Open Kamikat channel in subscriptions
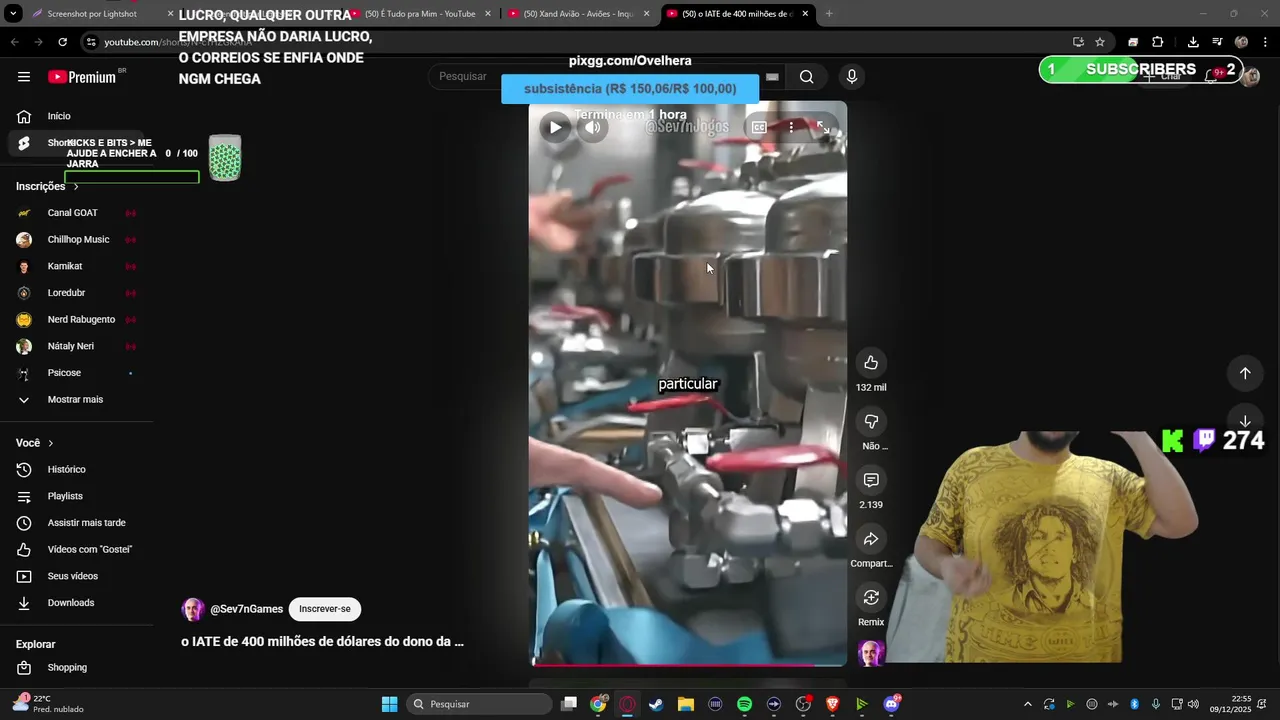Screen dimensions: 1280x720 point(76,266)
